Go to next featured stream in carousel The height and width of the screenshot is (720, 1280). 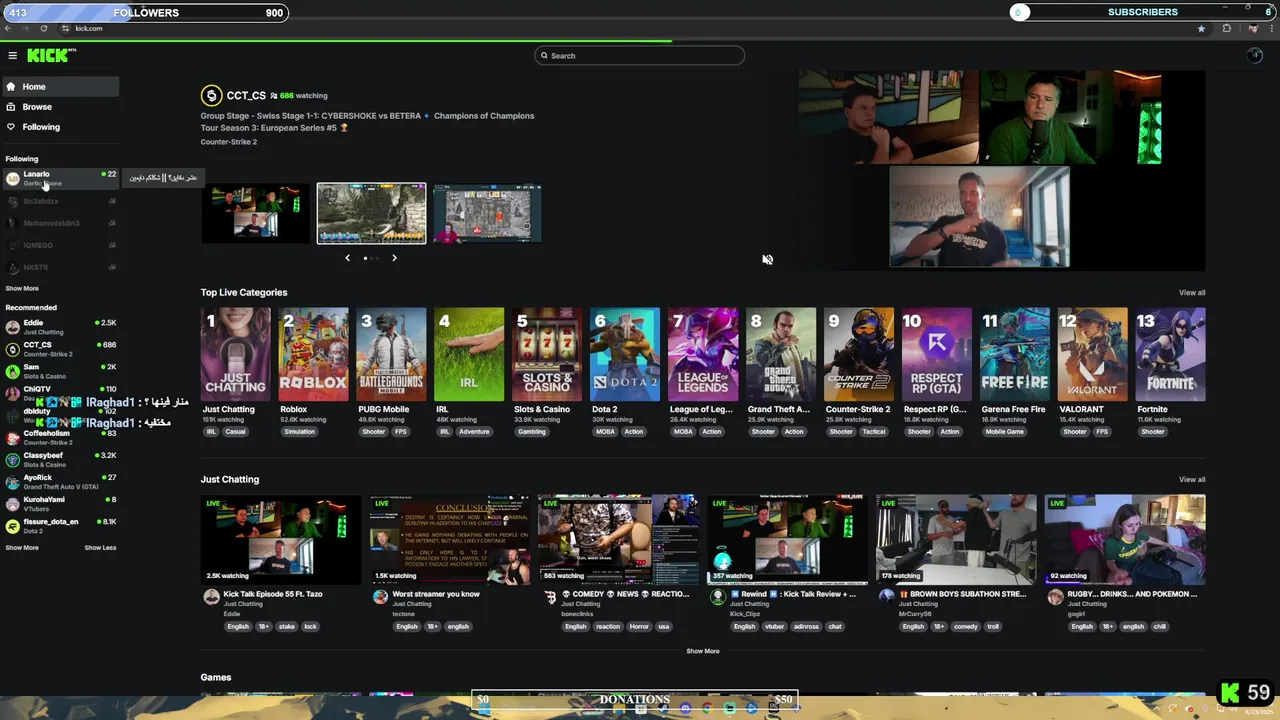pyautogui.click(x=394, y=258)
